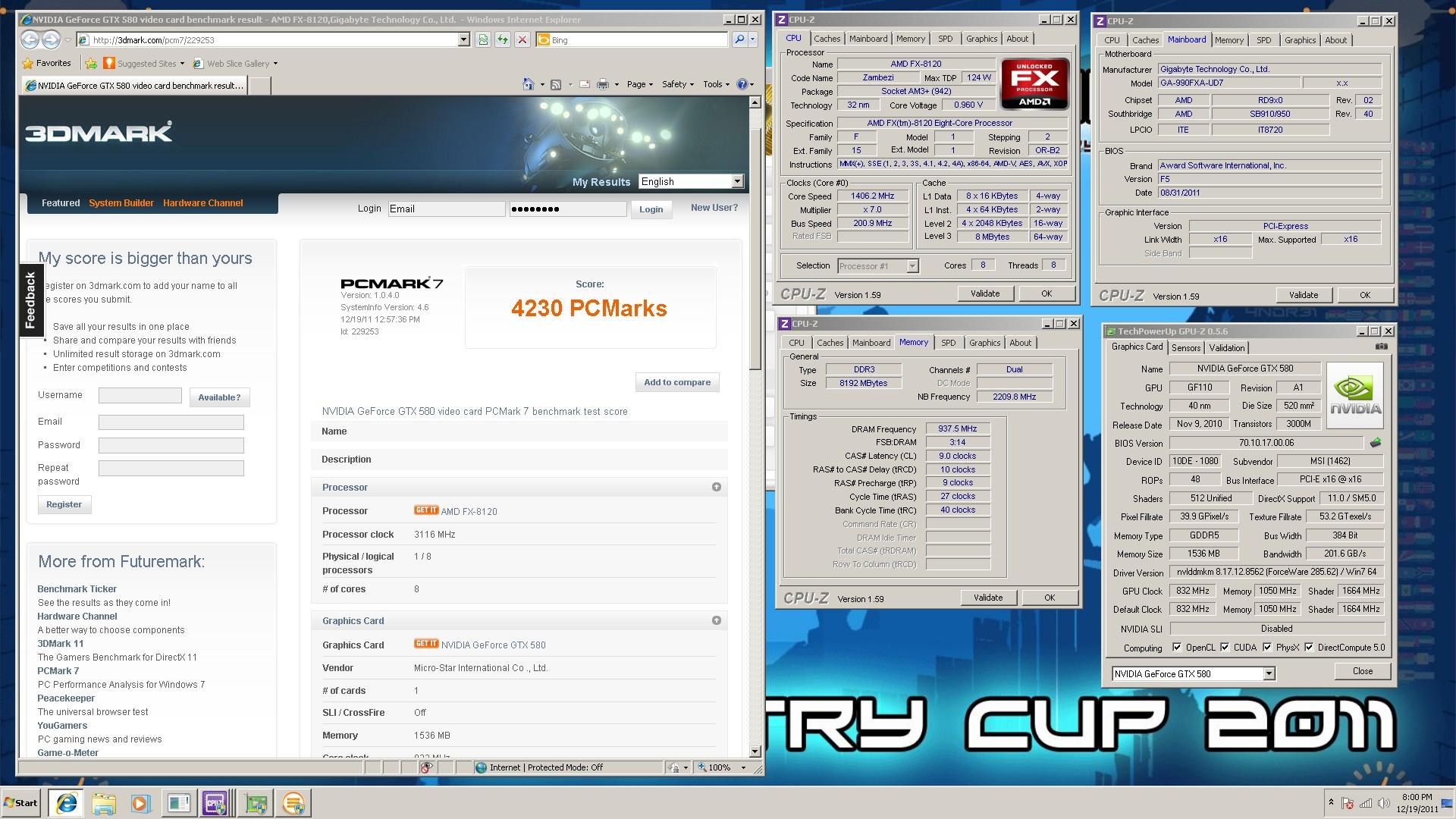Click the Bing search box
The width and height of the screenshot is (1456, 819).
632,39
